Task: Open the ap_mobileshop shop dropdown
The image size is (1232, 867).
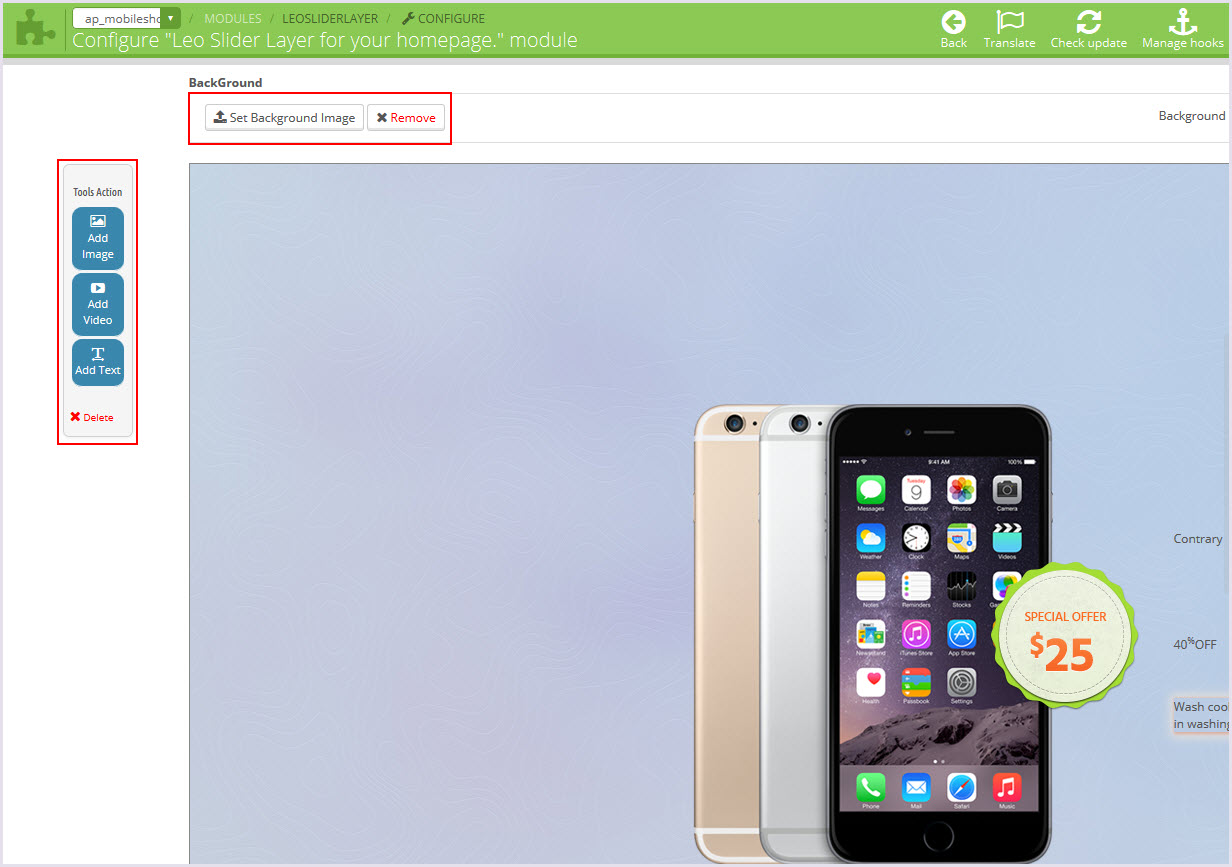Action: point(127,18)
